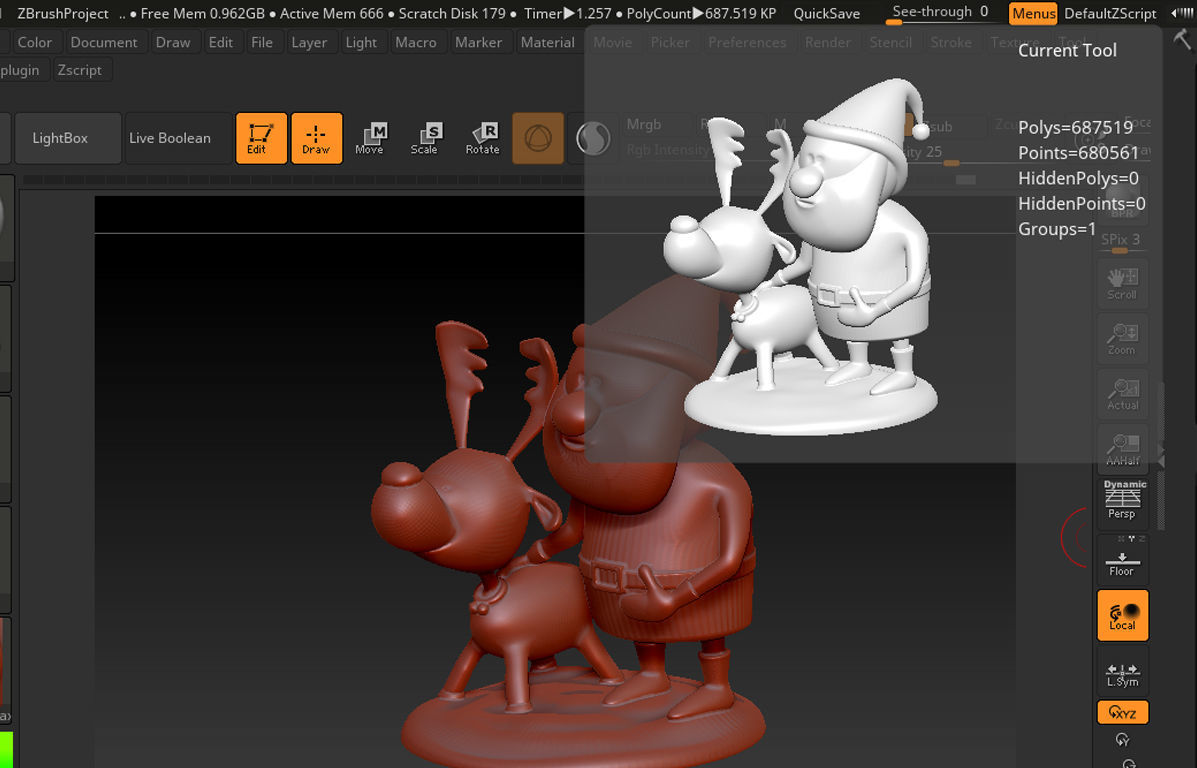Open the Marker menu
The image size is (1197, 768).
point(479,42)
